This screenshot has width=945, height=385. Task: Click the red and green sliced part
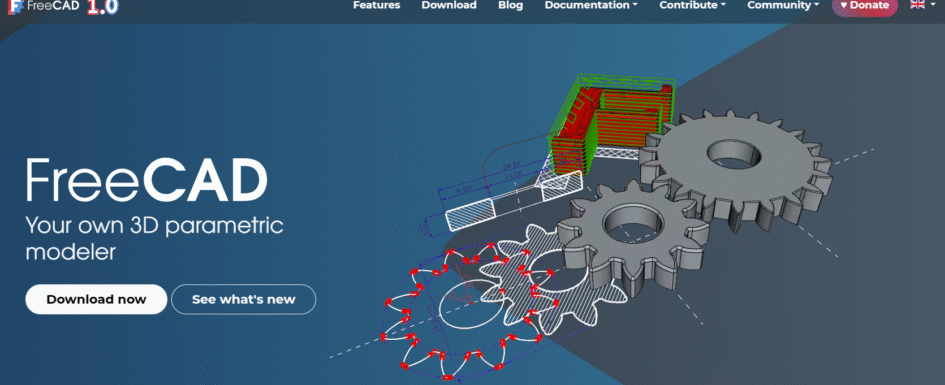pyautogui.click(x=609, y=122)
